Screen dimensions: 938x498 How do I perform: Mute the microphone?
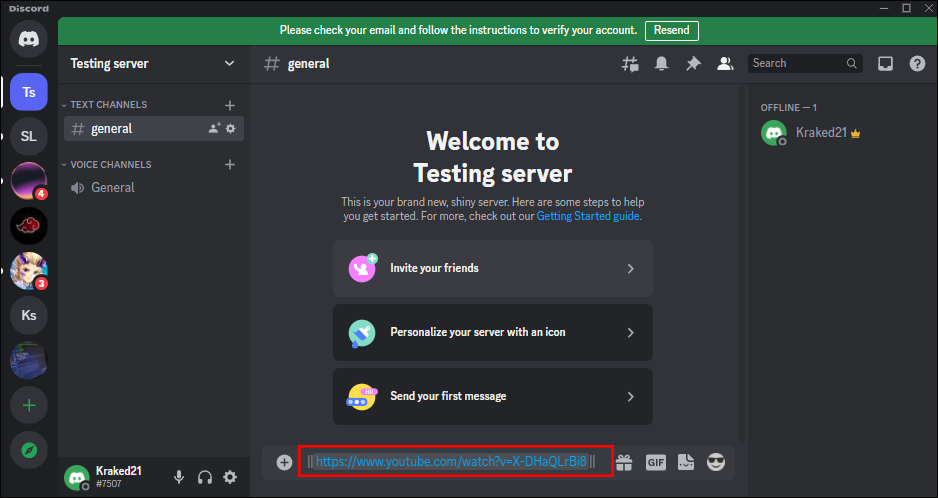pos(179,477)
